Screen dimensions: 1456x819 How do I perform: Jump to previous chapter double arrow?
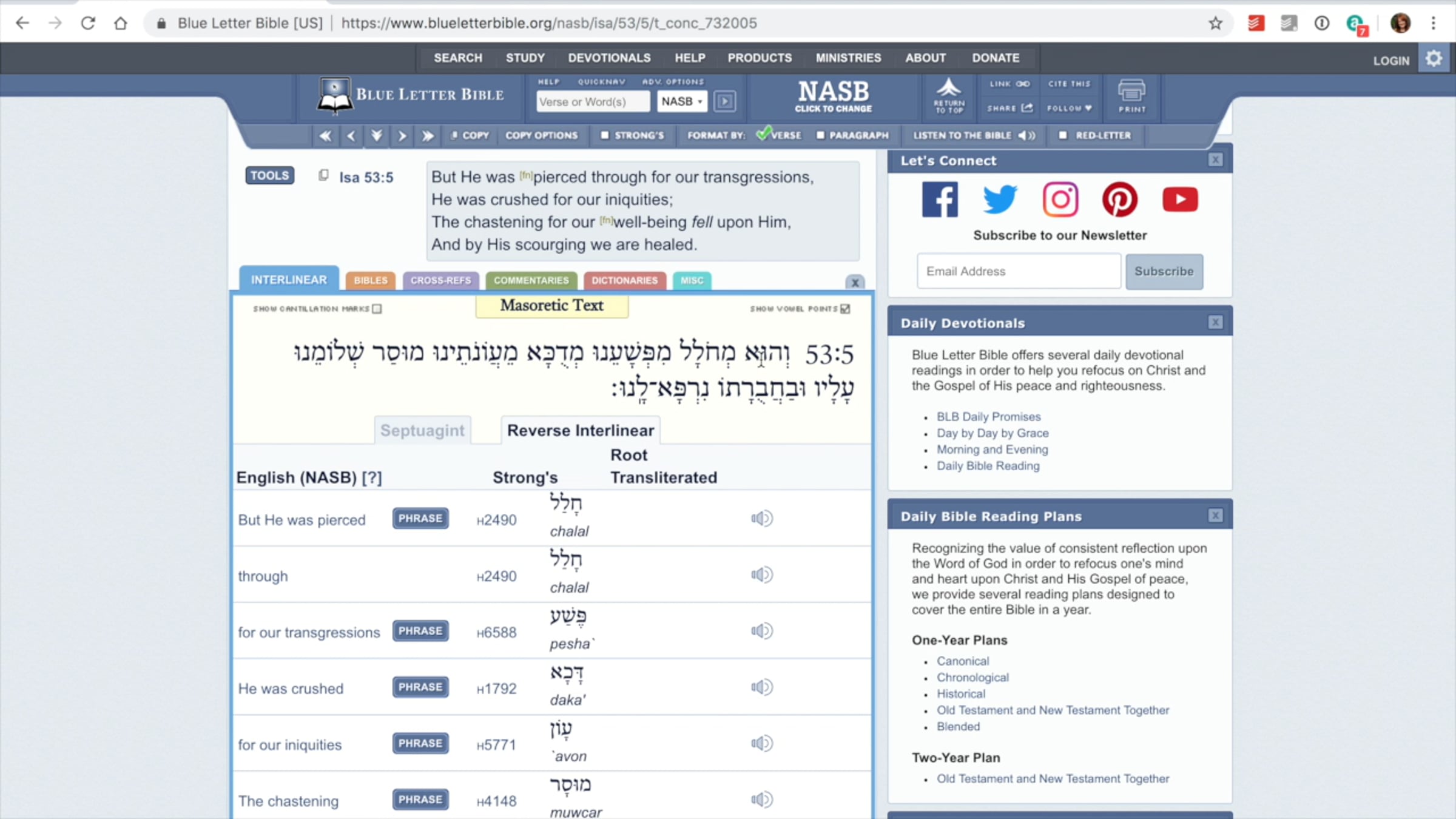(x=326, y=135)
